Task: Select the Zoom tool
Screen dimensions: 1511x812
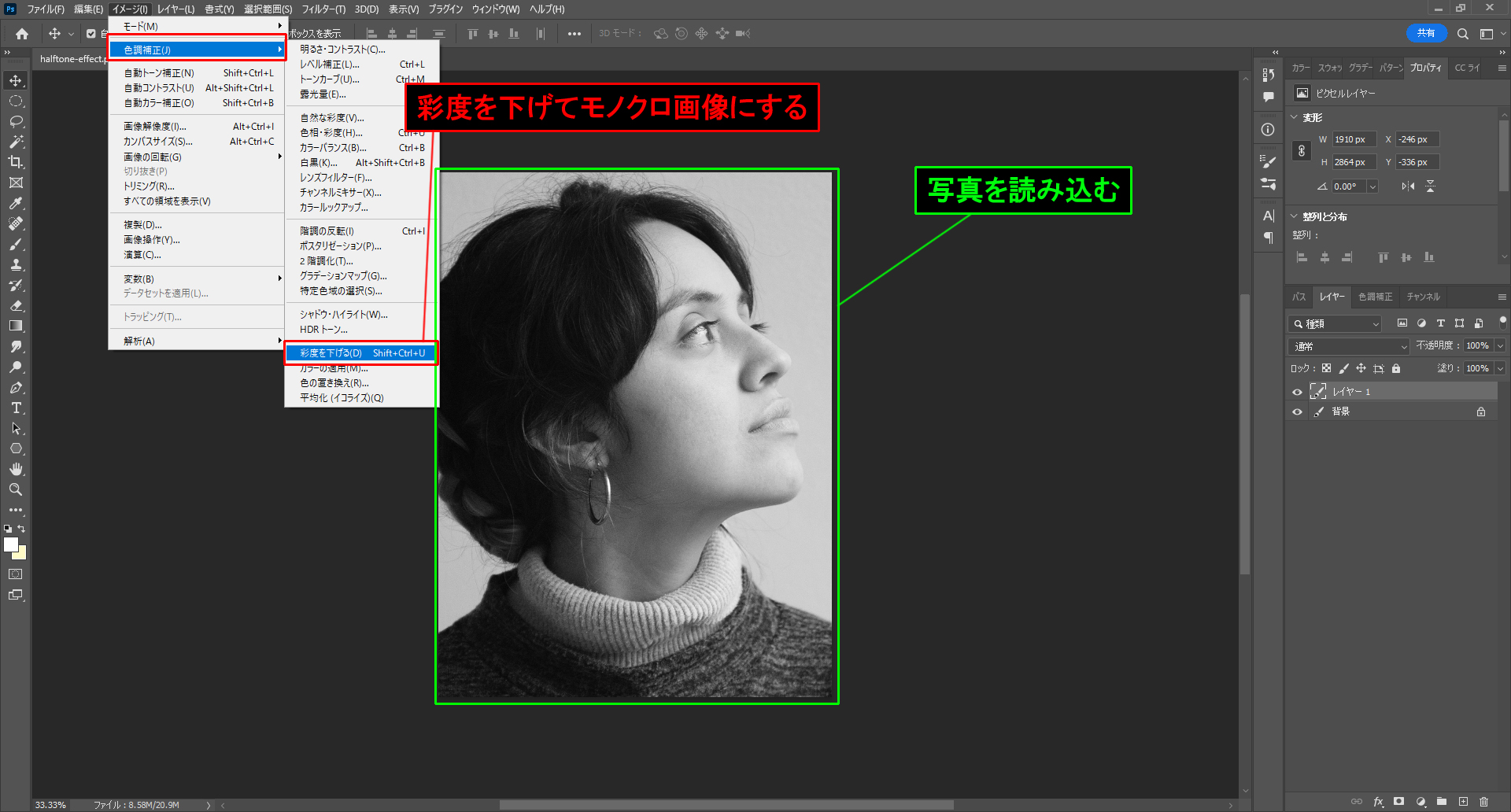Action: pyautogui.click(x=16, y=489)
